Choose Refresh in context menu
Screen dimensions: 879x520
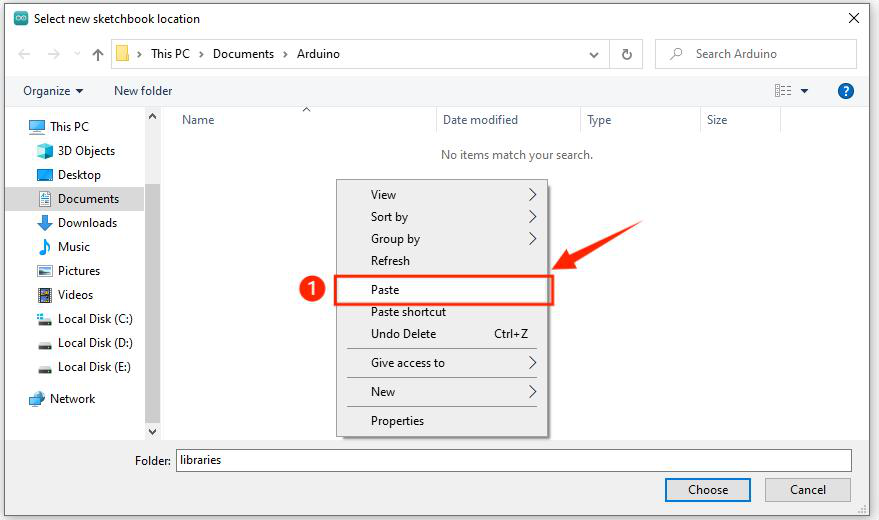(442, 261)
